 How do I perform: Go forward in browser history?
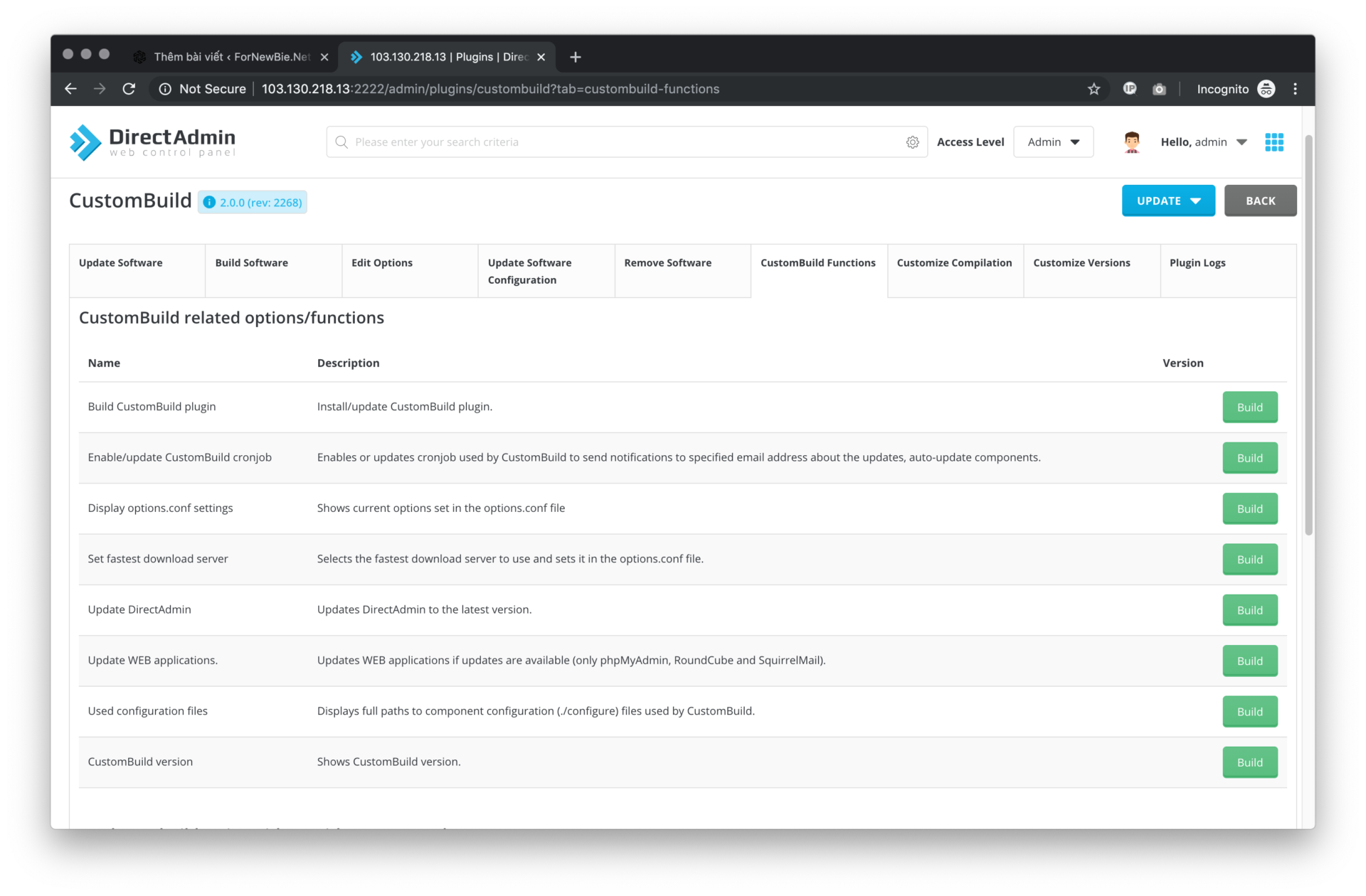click(x=100, y=89)
